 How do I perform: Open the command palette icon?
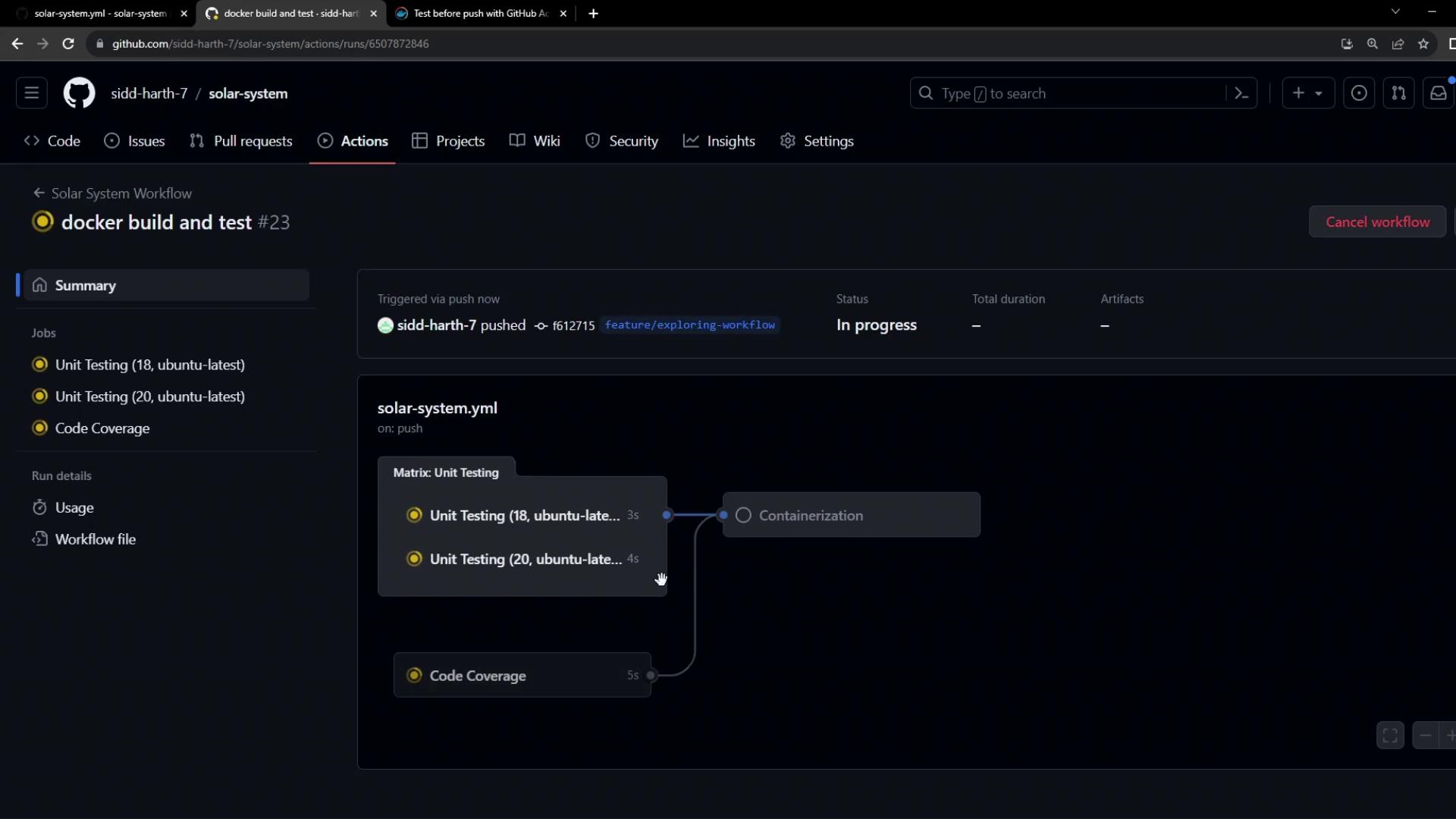pyautogui.click(x=1241, y=93)
